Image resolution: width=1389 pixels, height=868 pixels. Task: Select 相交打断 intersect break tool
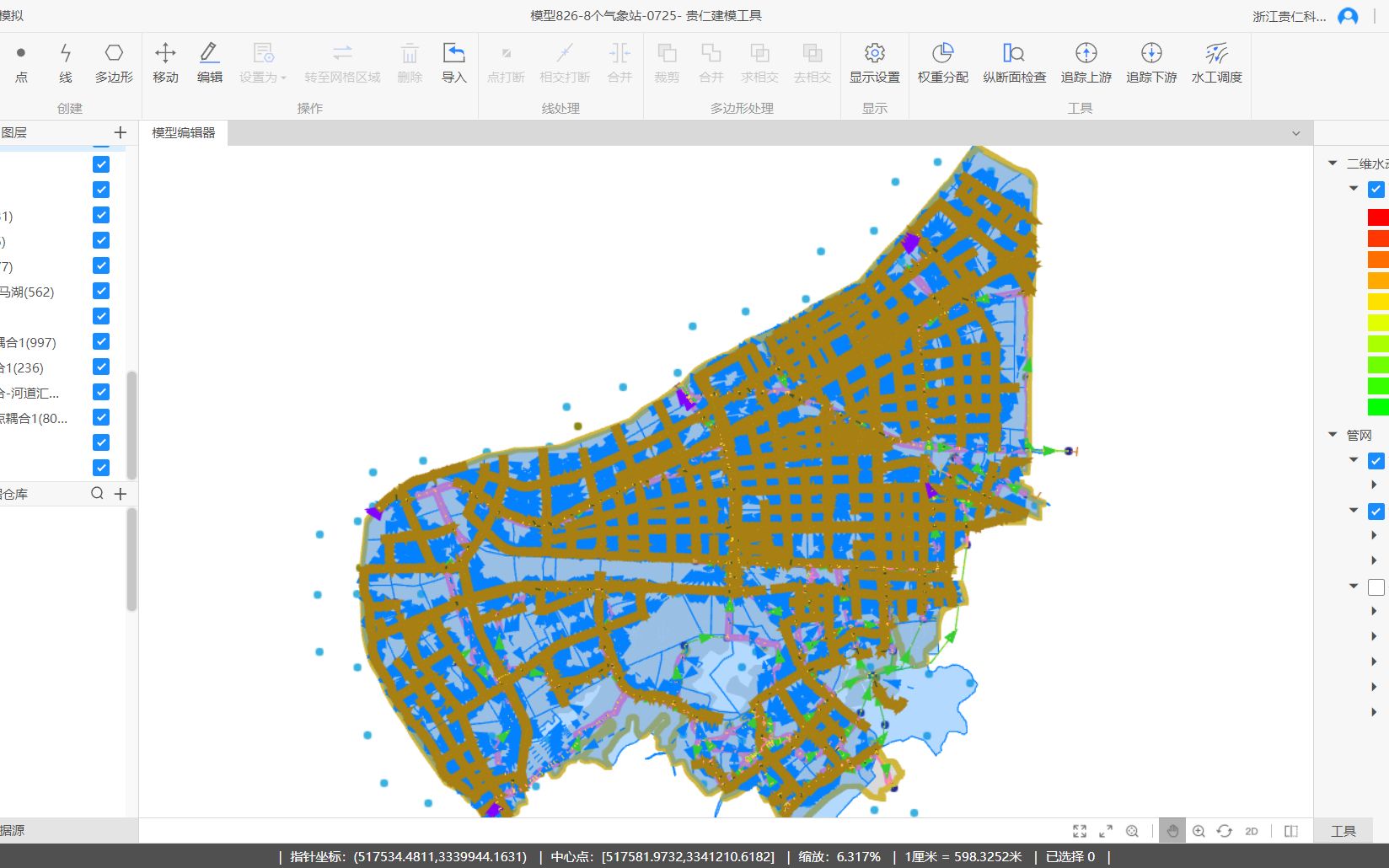pyautogui.click(x=565, y=63)
